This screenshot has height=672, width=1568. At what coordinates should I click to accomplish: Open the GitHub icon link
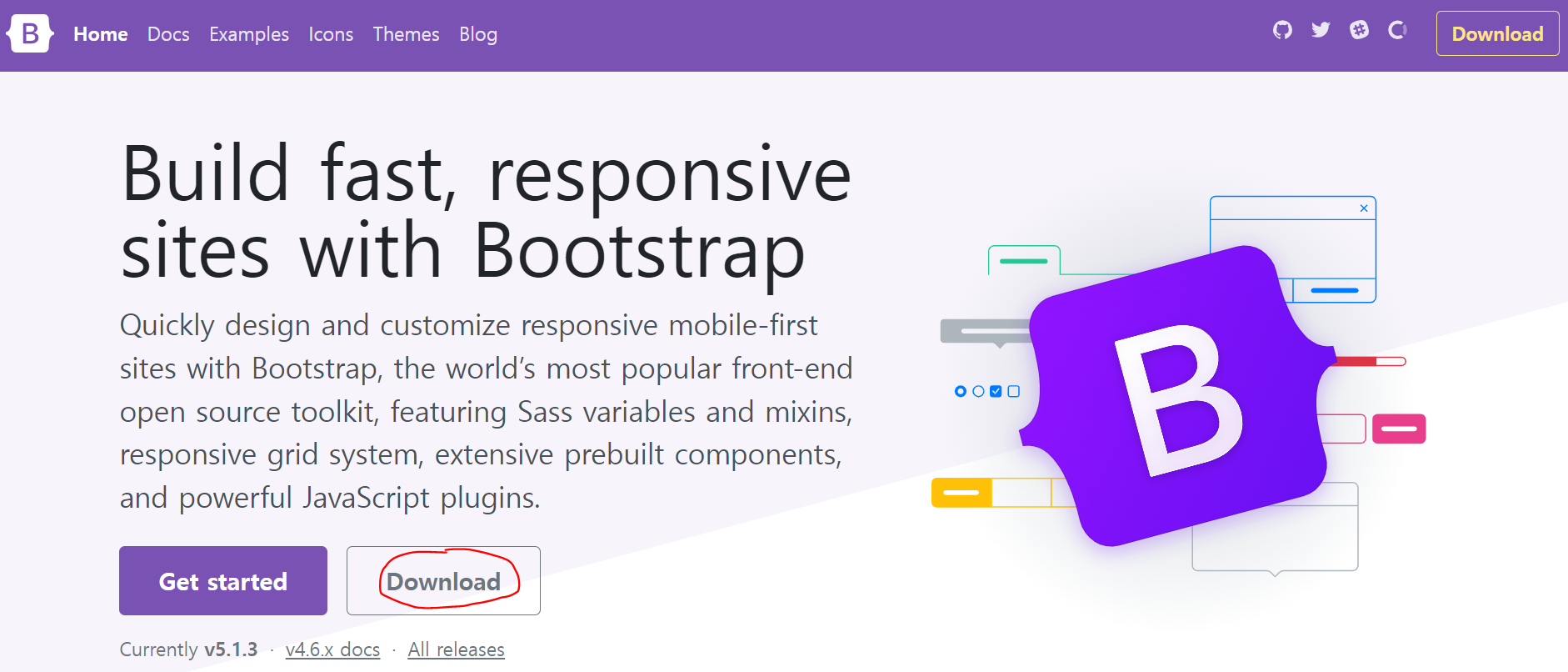point(1282,31)
